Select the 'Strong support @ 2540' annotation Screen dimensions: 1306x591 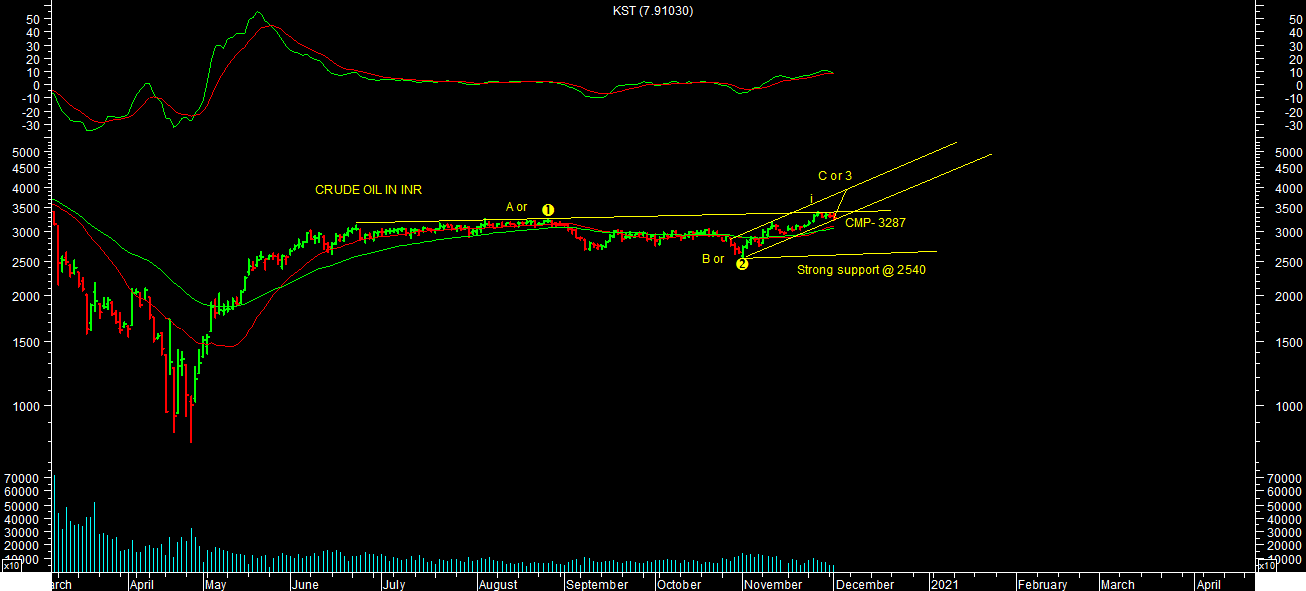pyautogui.click(x=861, y=270)
